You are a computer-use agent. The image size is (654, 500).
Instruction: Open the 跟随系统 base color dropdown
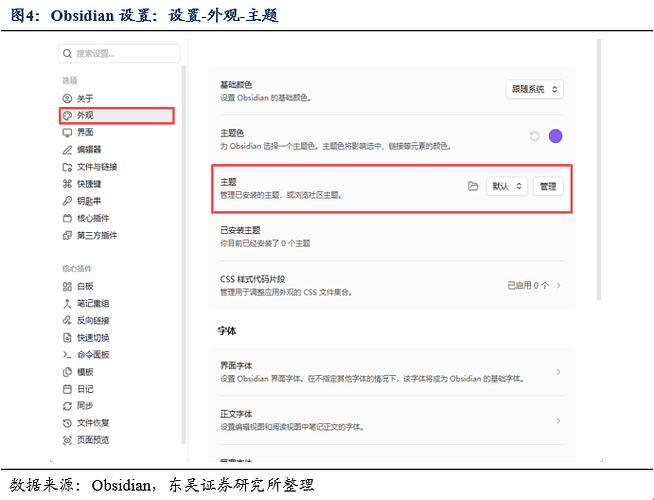tap(534, 89)
